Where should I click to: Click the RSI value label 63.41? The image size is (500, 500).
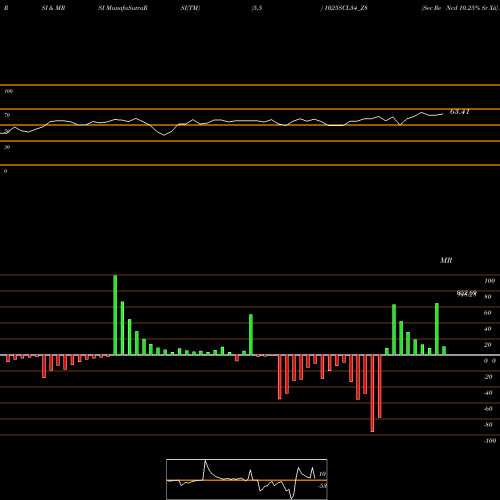point(460,112)
